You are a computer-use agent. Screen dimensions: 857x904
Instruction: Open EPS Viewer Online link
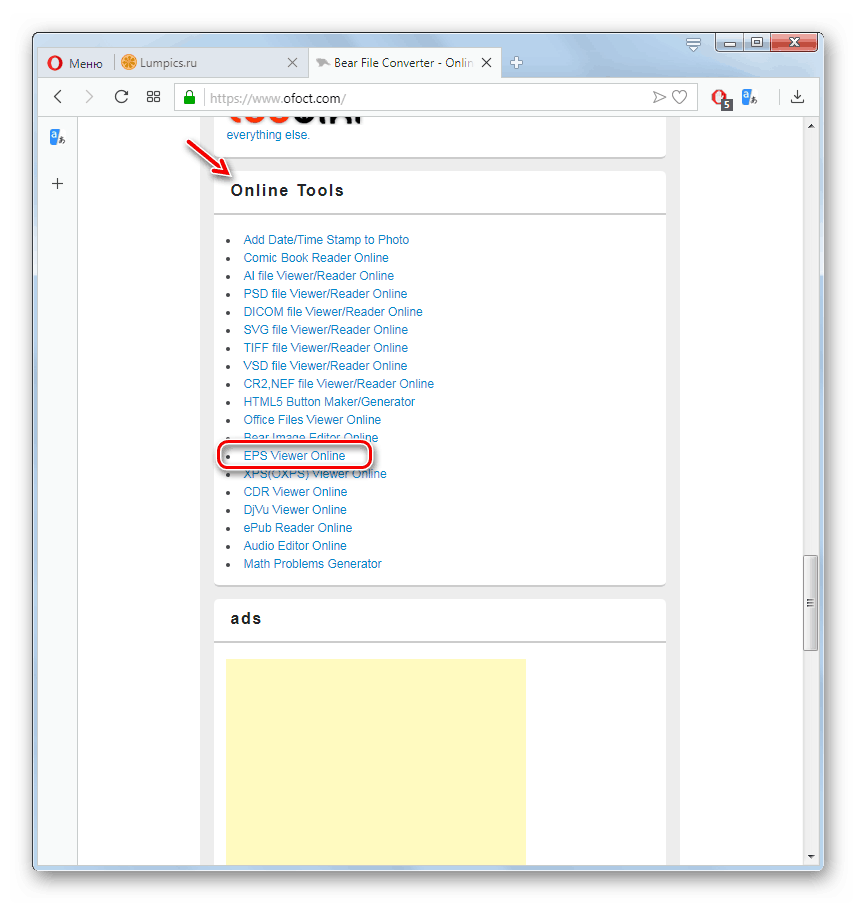pyautogui.click(x=294, y=455)
